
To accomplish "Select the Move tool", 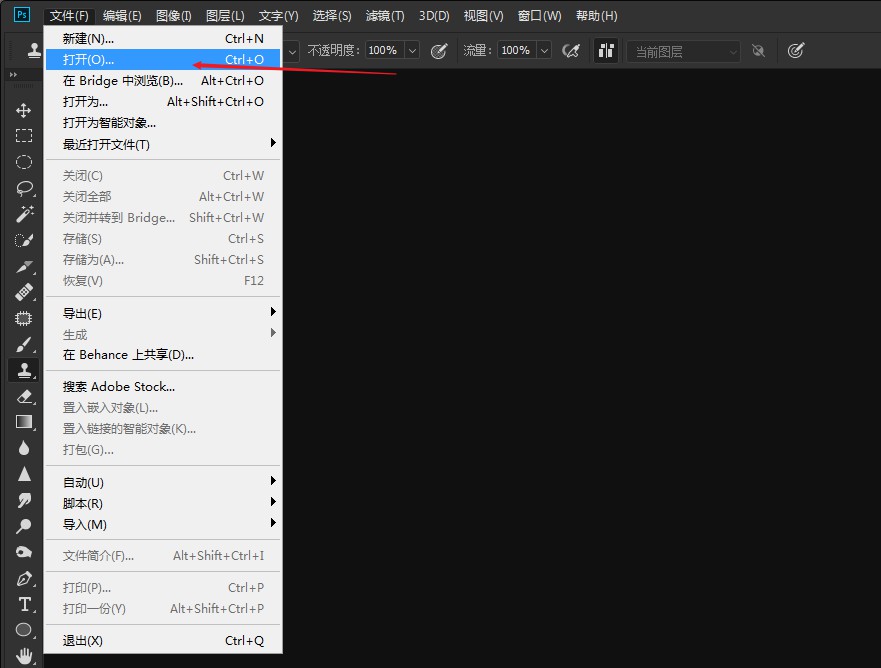I will coord(23,110).
